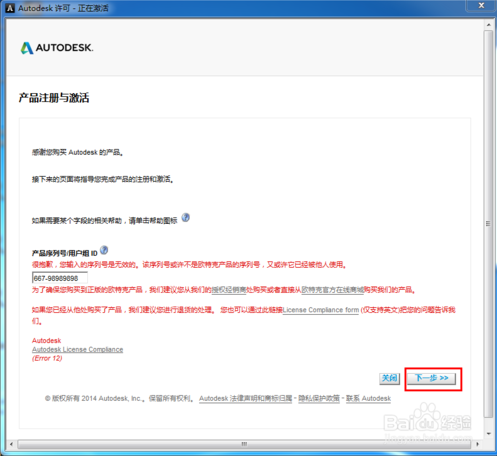
Task: Click the Autodesk A icon in title bar
Action: click(10, 8)
